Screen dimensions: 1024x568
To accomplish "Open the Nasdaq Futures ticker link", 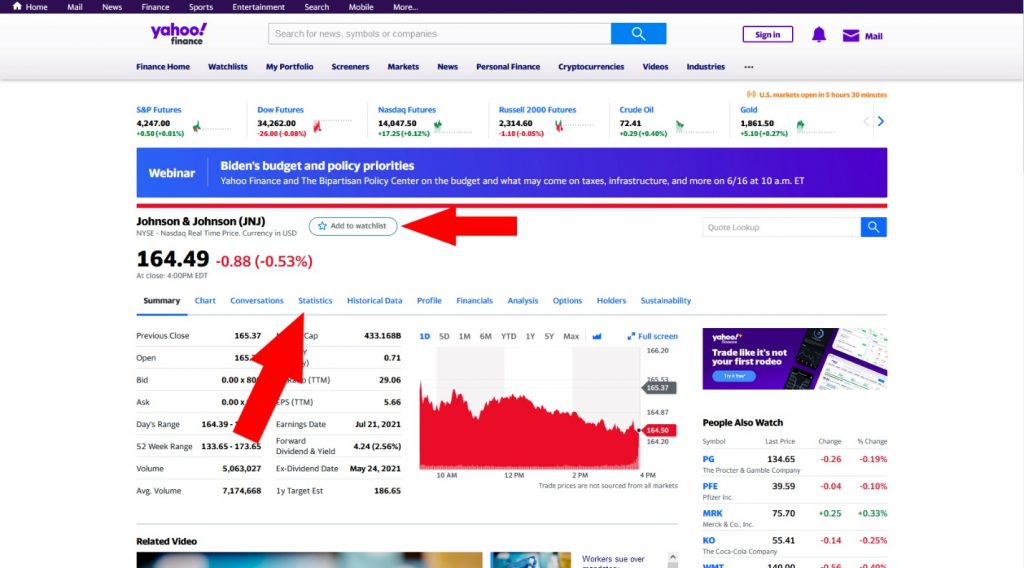I will coord(406,110).
